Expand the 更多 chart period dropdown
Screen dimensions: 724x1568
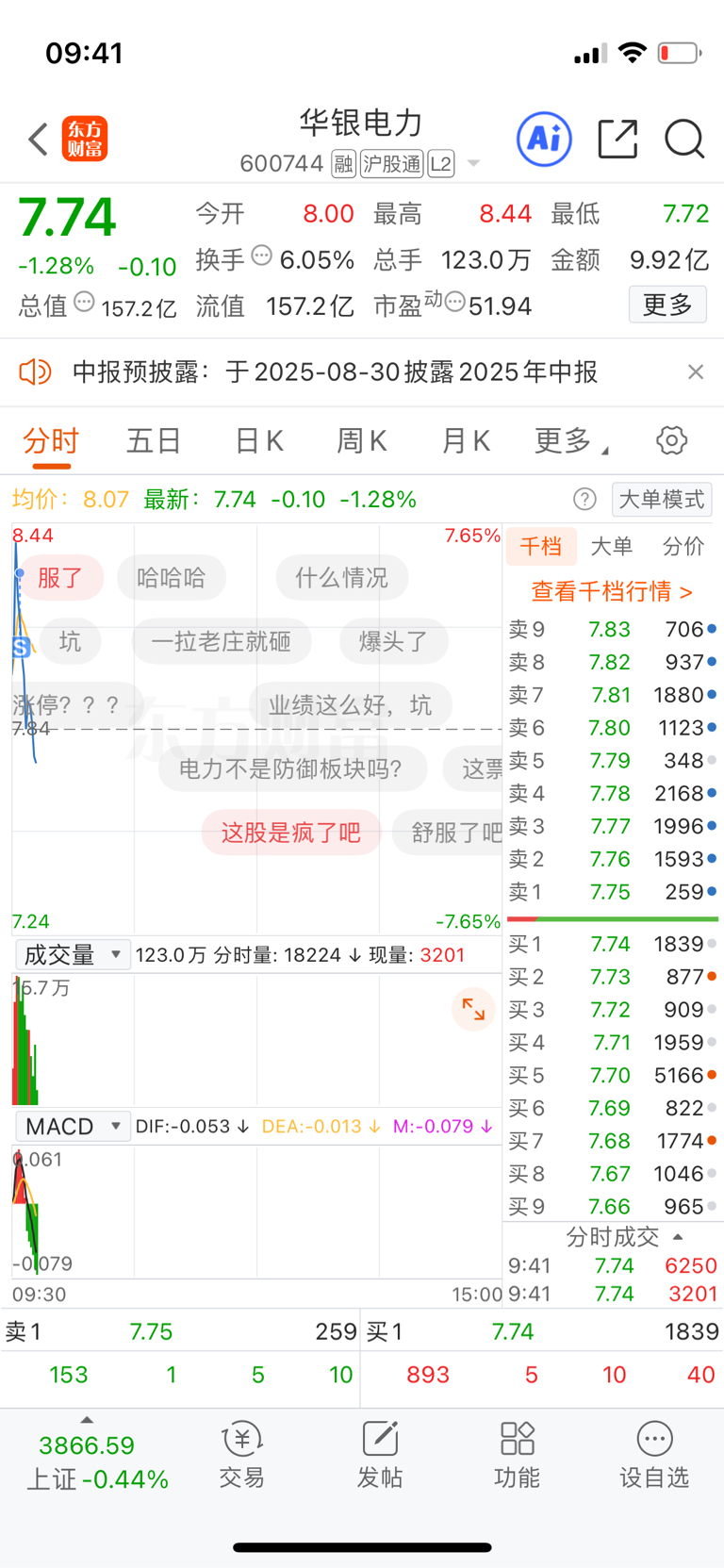click(x=571, y=441)
